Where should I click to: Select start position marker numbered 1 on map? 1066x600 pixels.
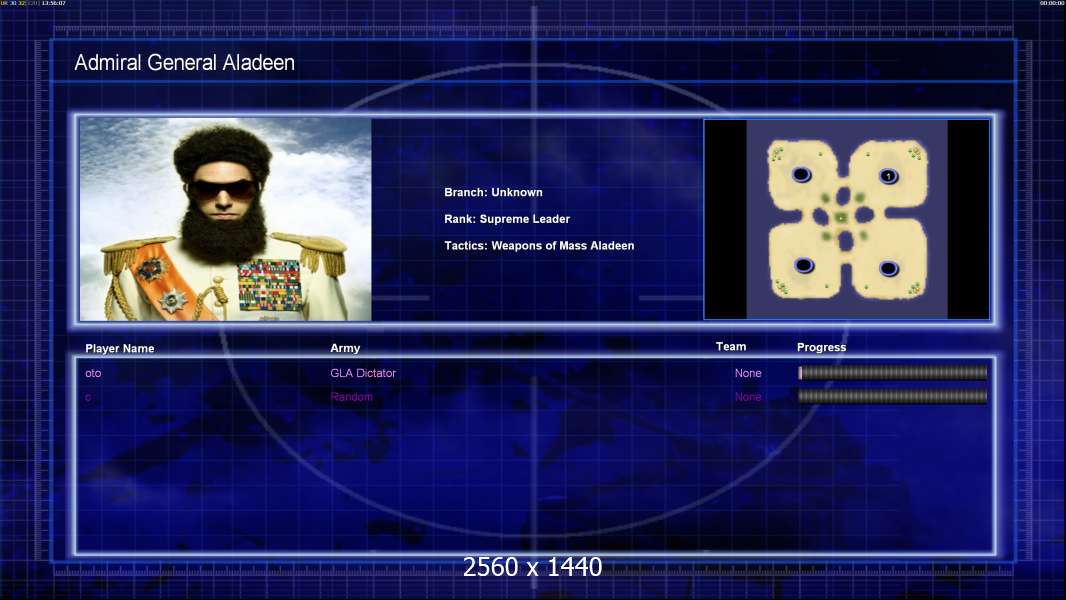point(888,176)
